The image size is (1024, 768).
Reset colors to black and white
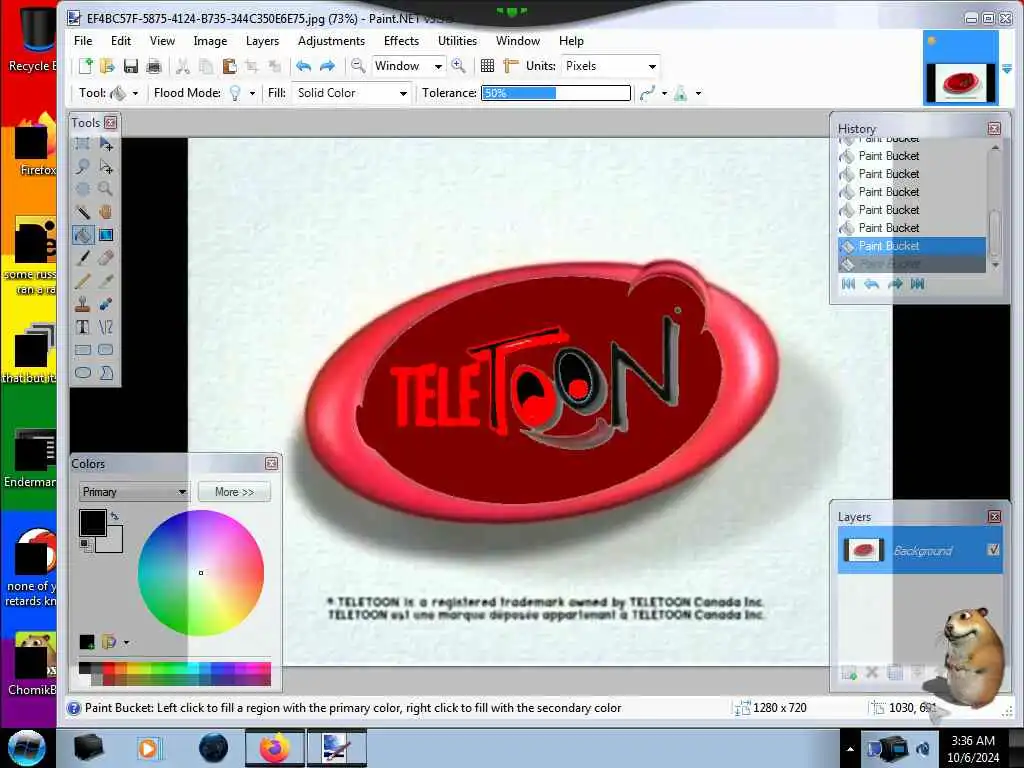85,545
